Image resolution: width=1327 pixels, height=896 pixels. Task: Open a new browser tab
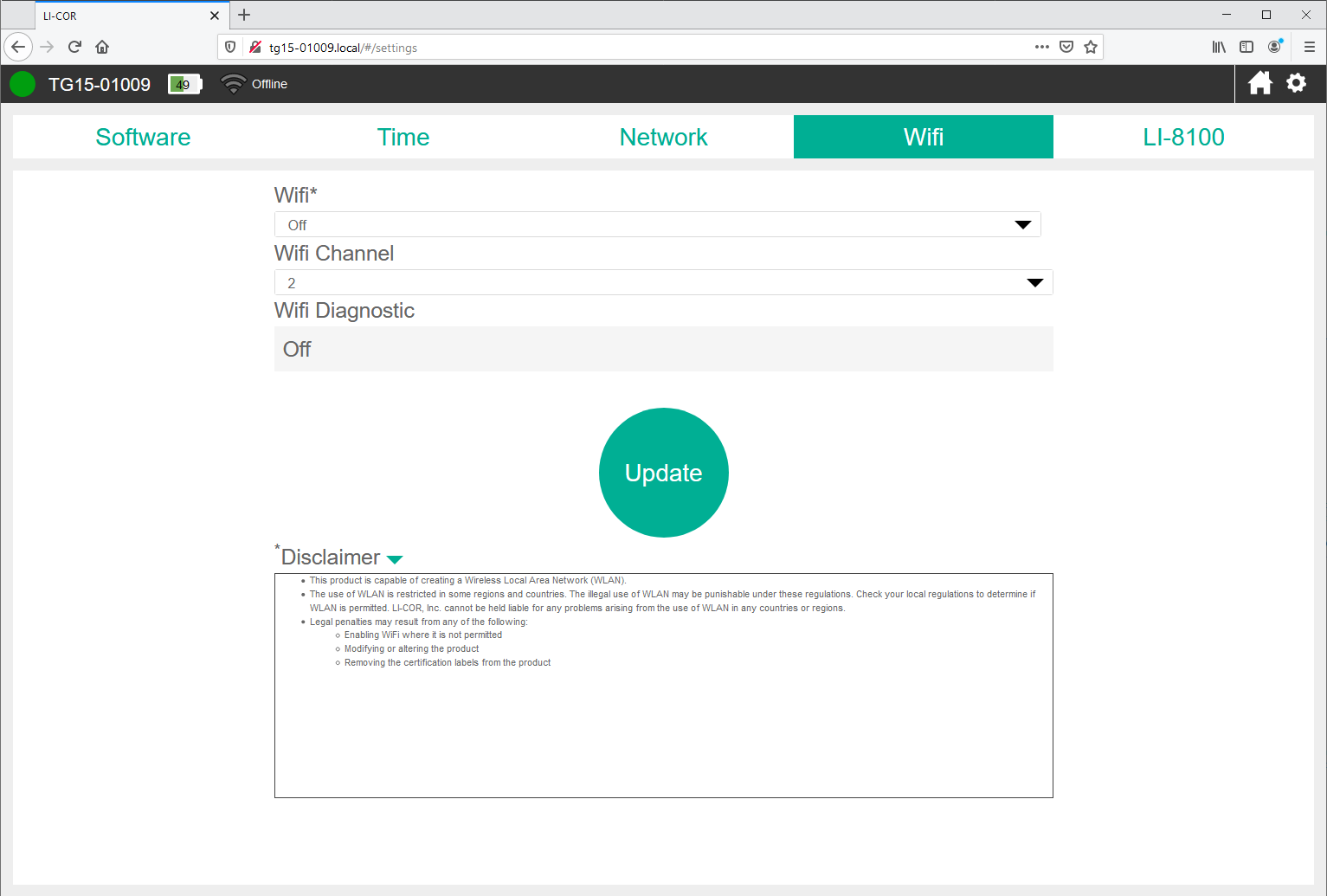pos(244,15)
